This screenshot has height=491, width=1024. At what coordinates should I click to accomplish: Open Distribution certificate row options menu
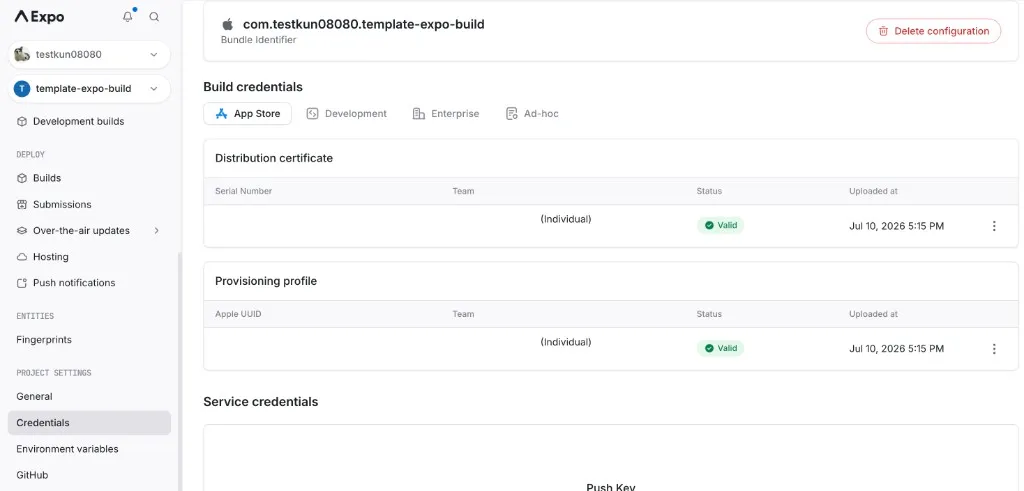(994, 226)
